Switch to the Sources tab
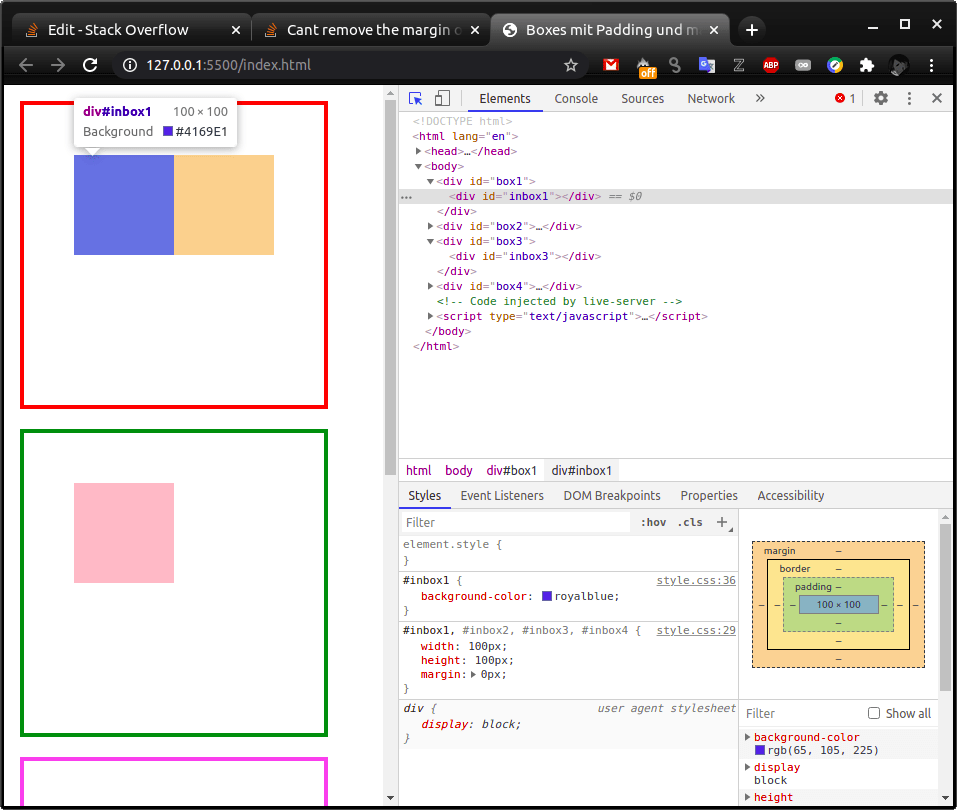957x810 pixels. click(643, 98)
